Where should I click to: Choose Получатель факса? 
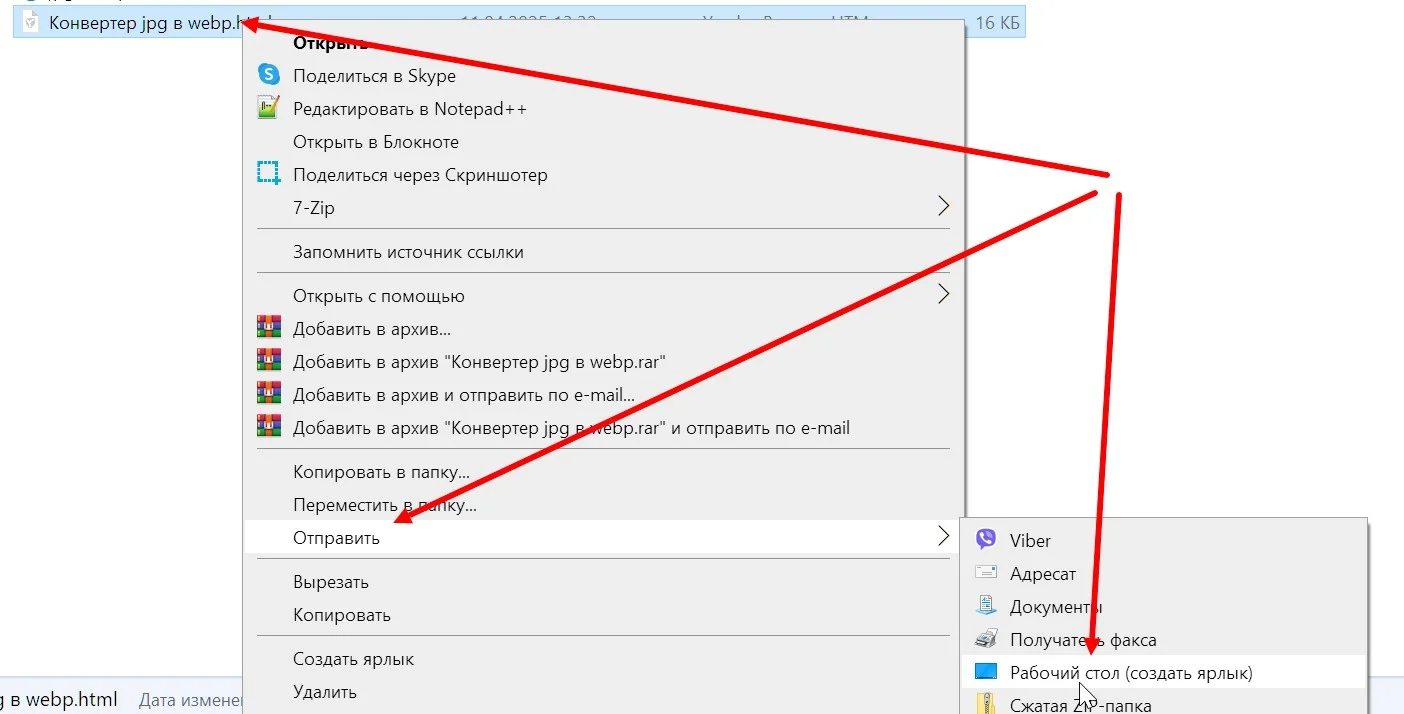pos(1083,640)
